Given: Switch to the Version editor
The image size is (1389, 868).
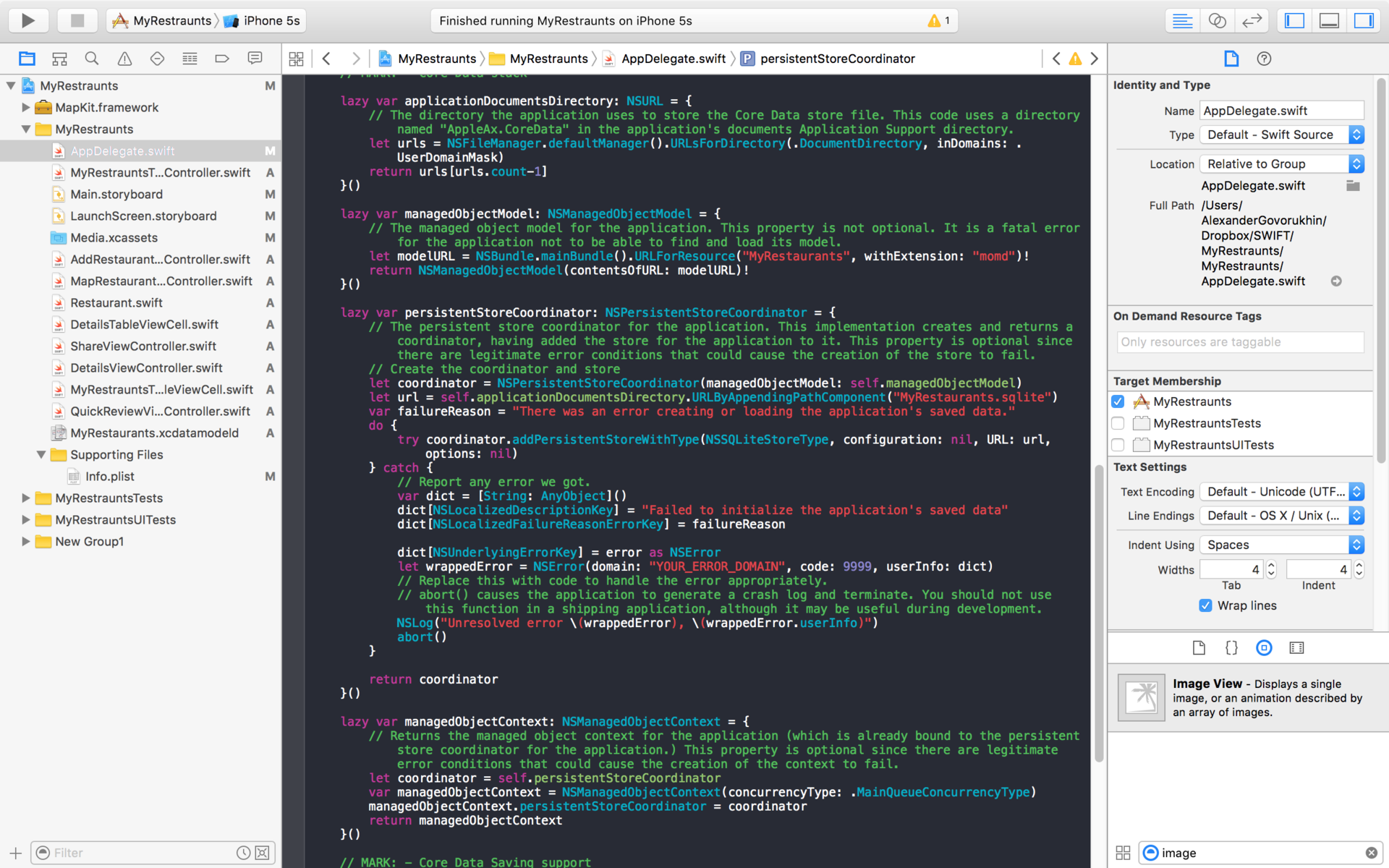Looking at the screenshot, I should (1252, 20).
